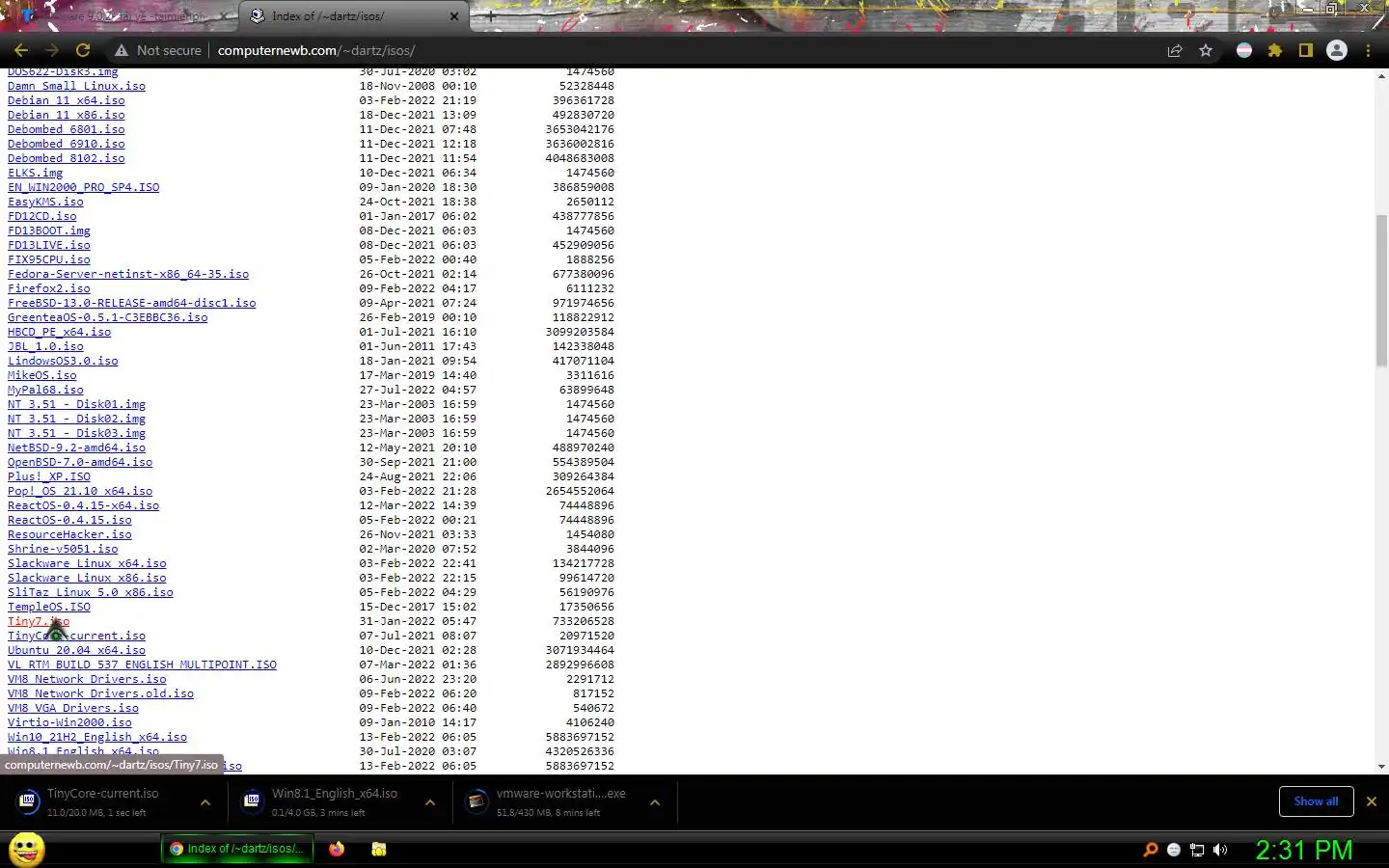
Task: Expand options for vmware-workstation download
Action: [x=655, y=802]
